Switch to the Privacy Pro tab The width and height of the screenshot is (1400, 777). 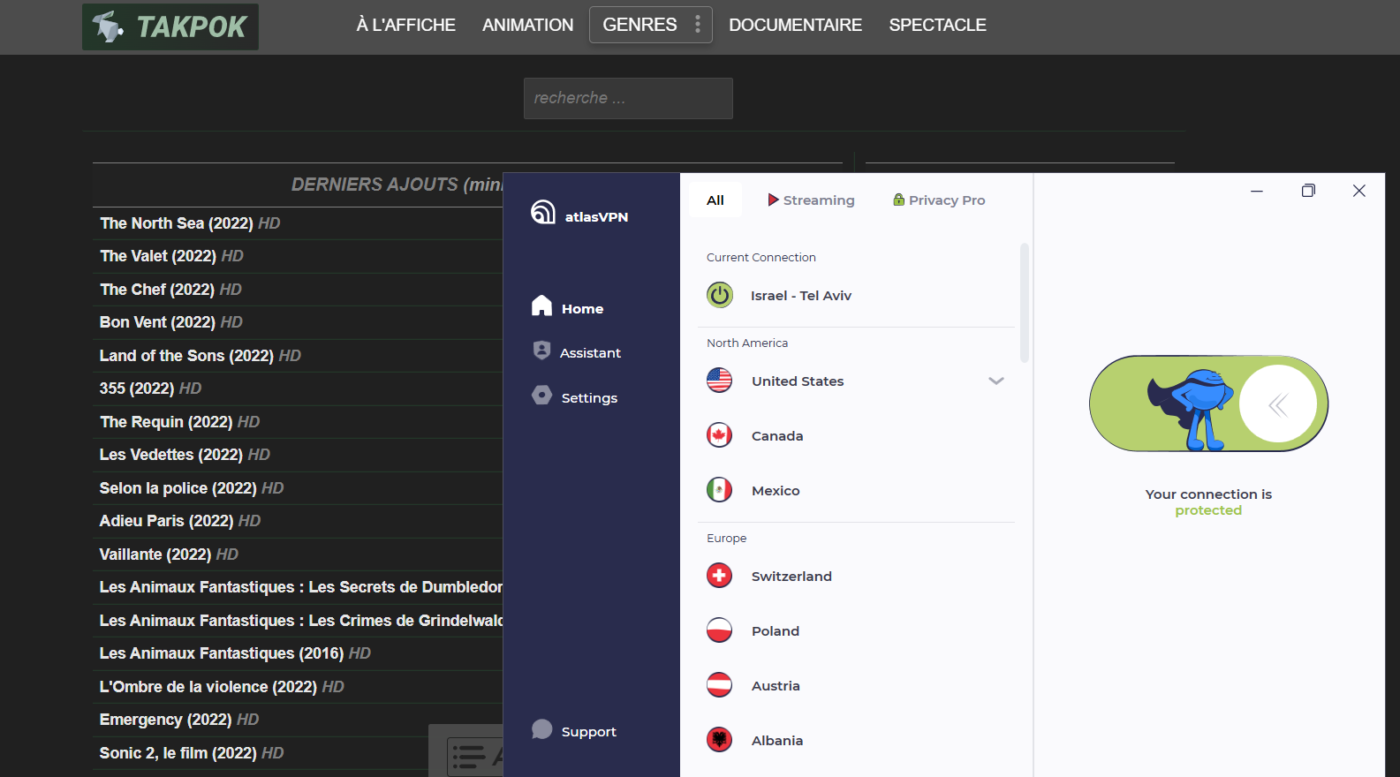tap(939, 200)
